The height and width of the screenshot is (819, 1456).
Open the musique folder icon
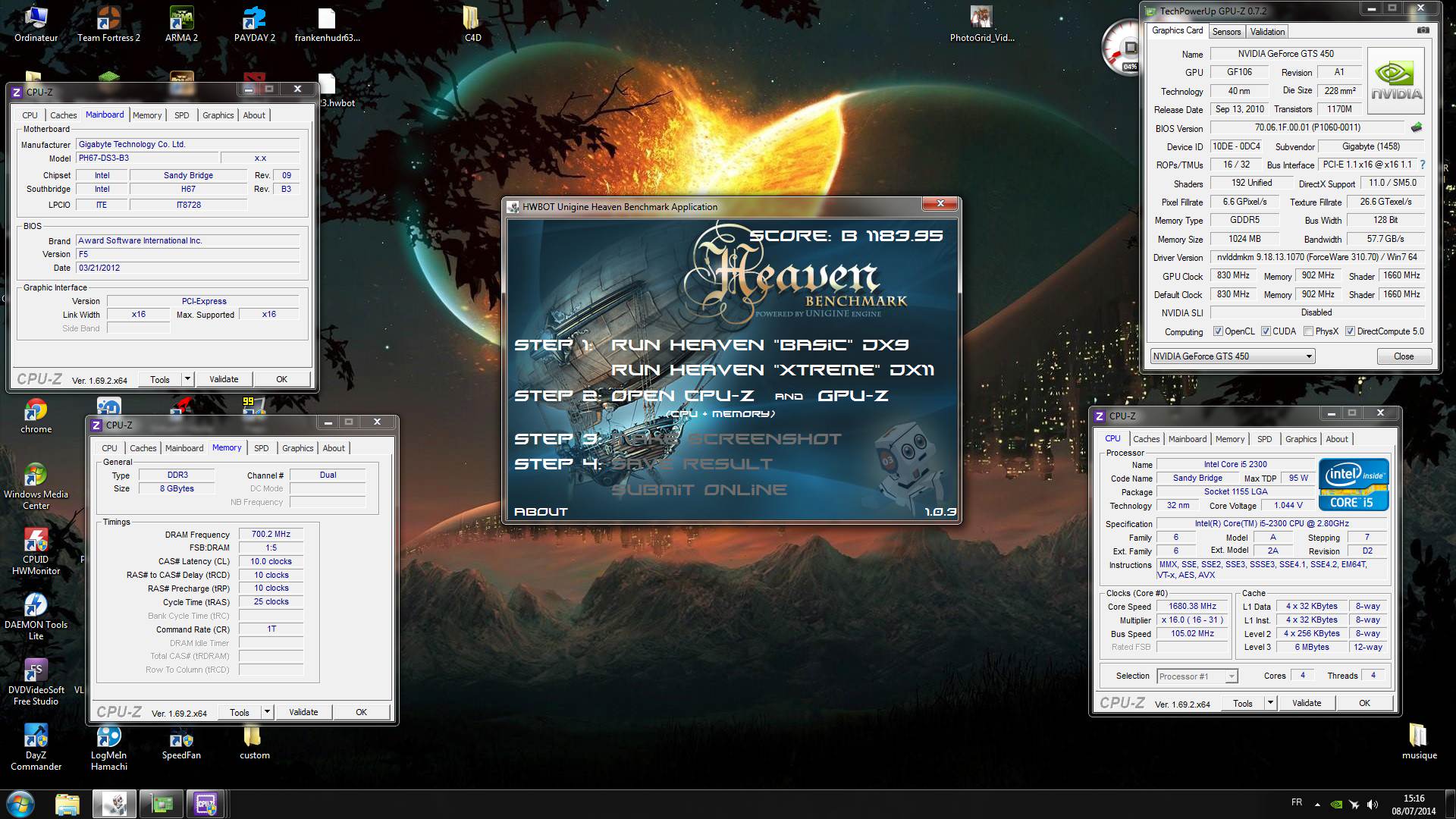coord(1419,742)
